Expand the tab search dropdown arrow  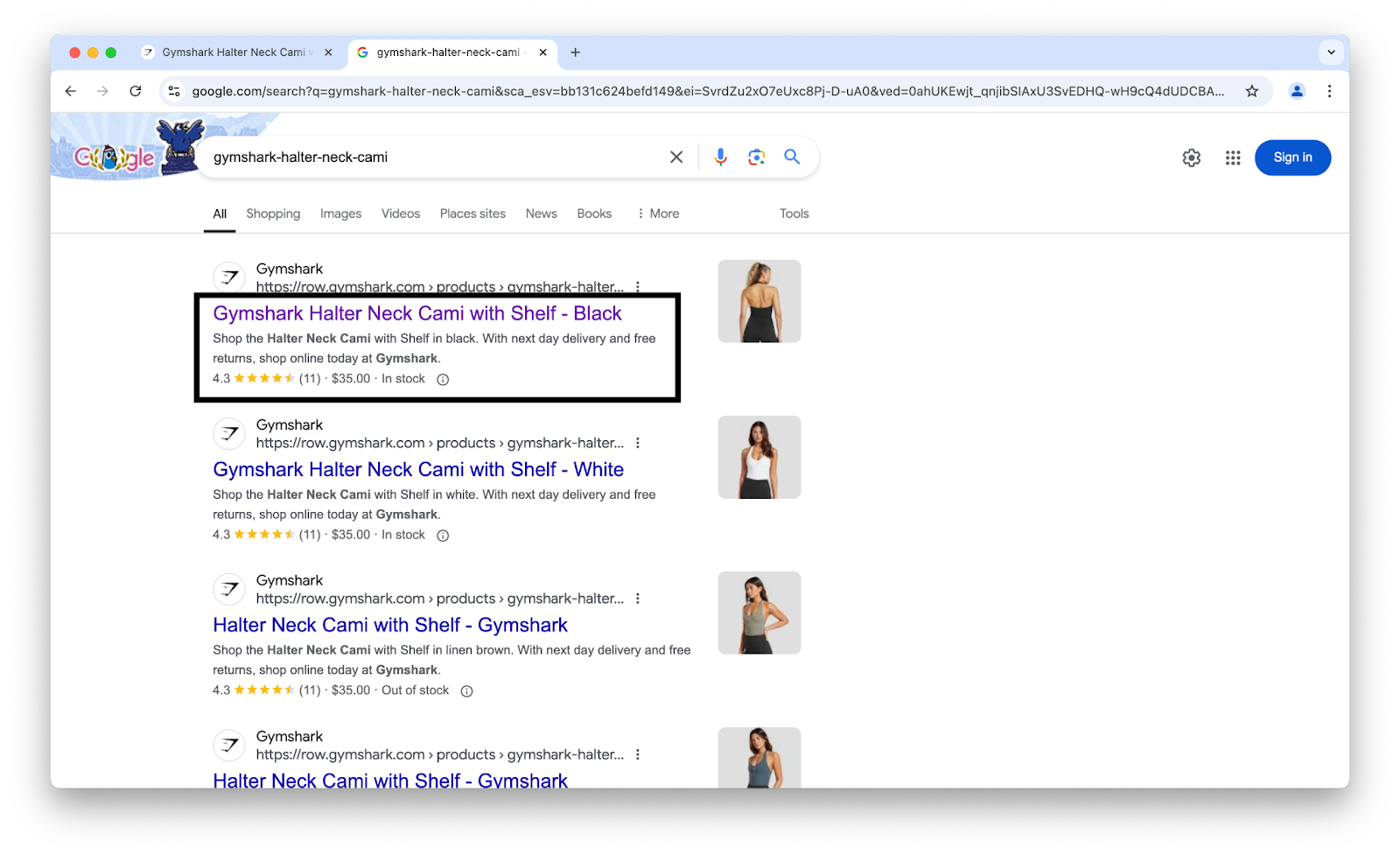tap(1331, 53)
